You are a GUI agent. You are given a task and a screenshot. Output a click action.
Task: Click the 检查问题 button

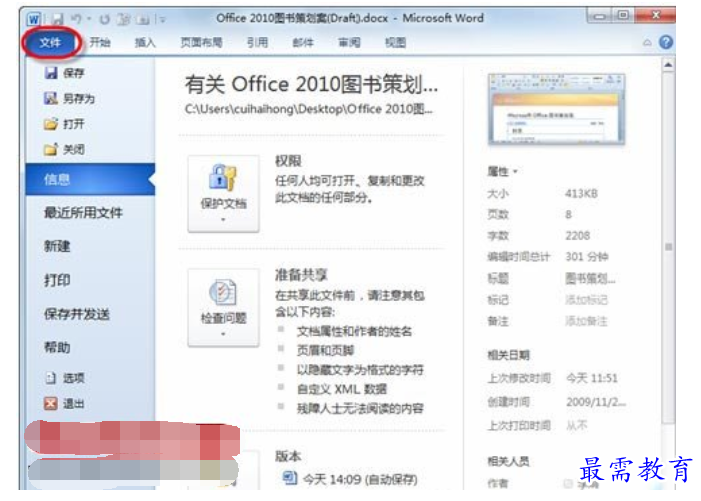pyautogui.click(x=224, y=307)
